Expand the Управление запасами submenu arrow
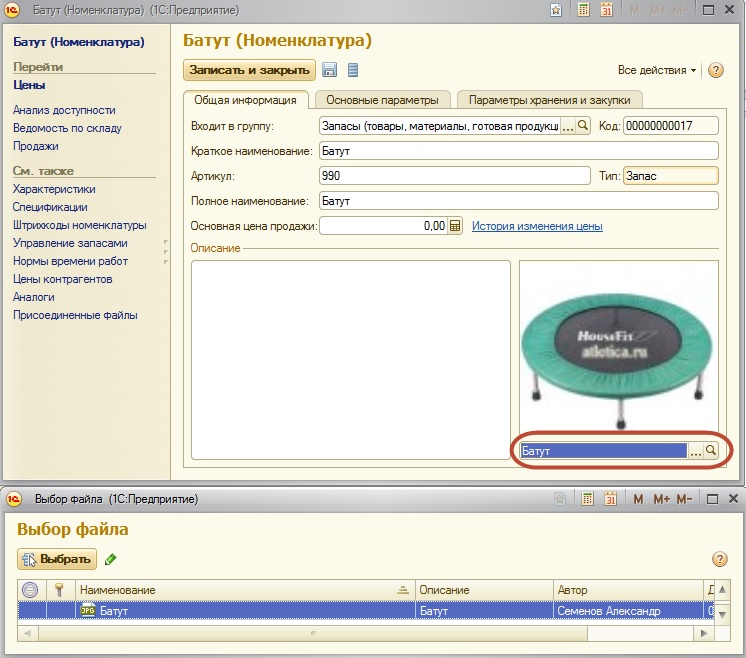 point(166,243)
